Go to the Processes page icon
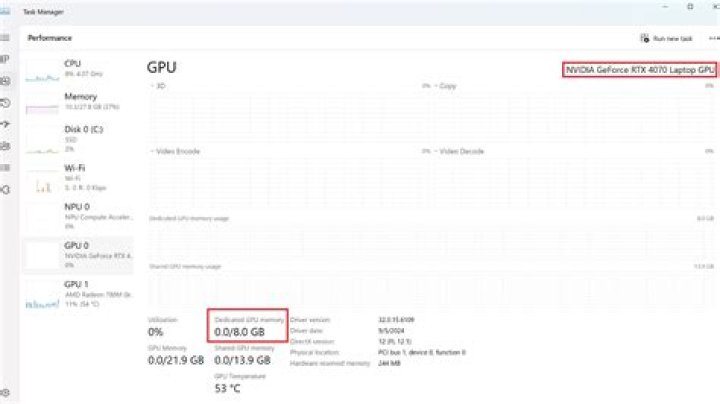Screen dimensions: 720x404 [x=6, y=59]
